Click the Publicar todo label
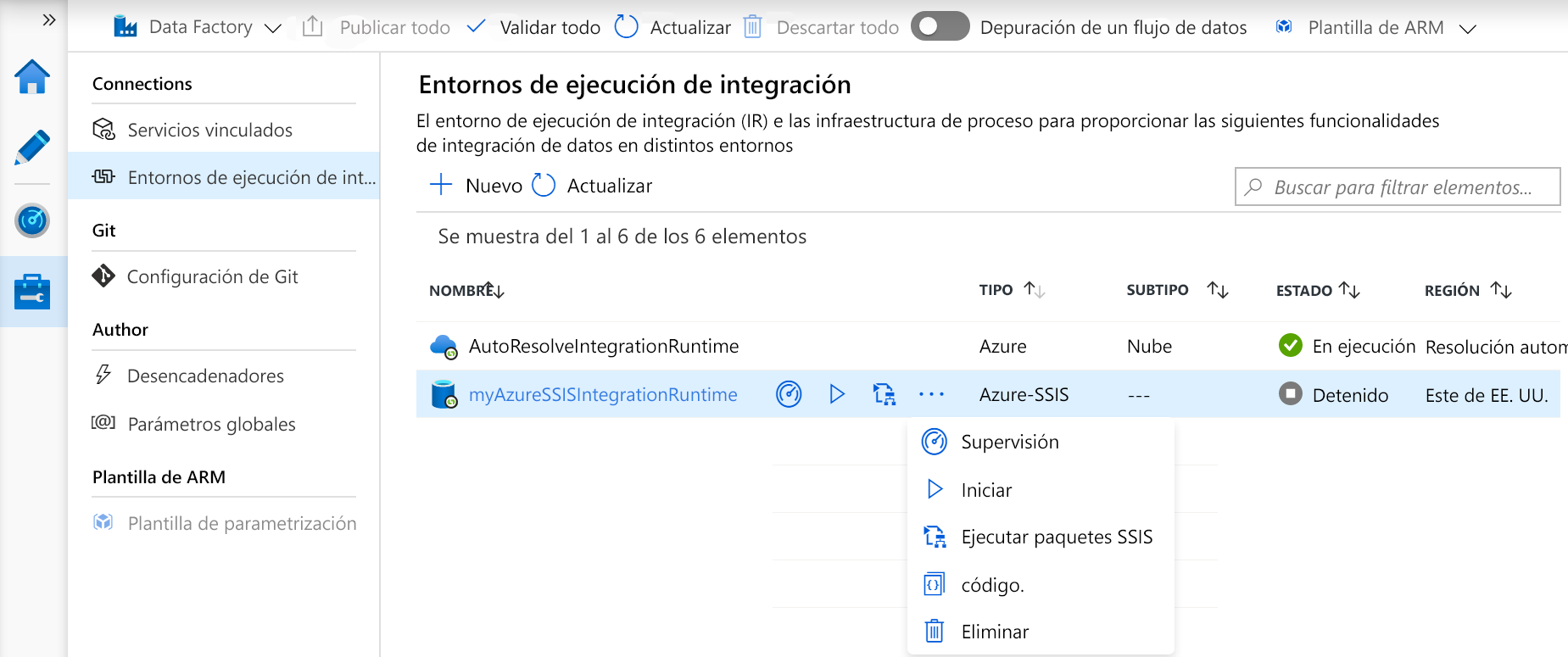 395,27
